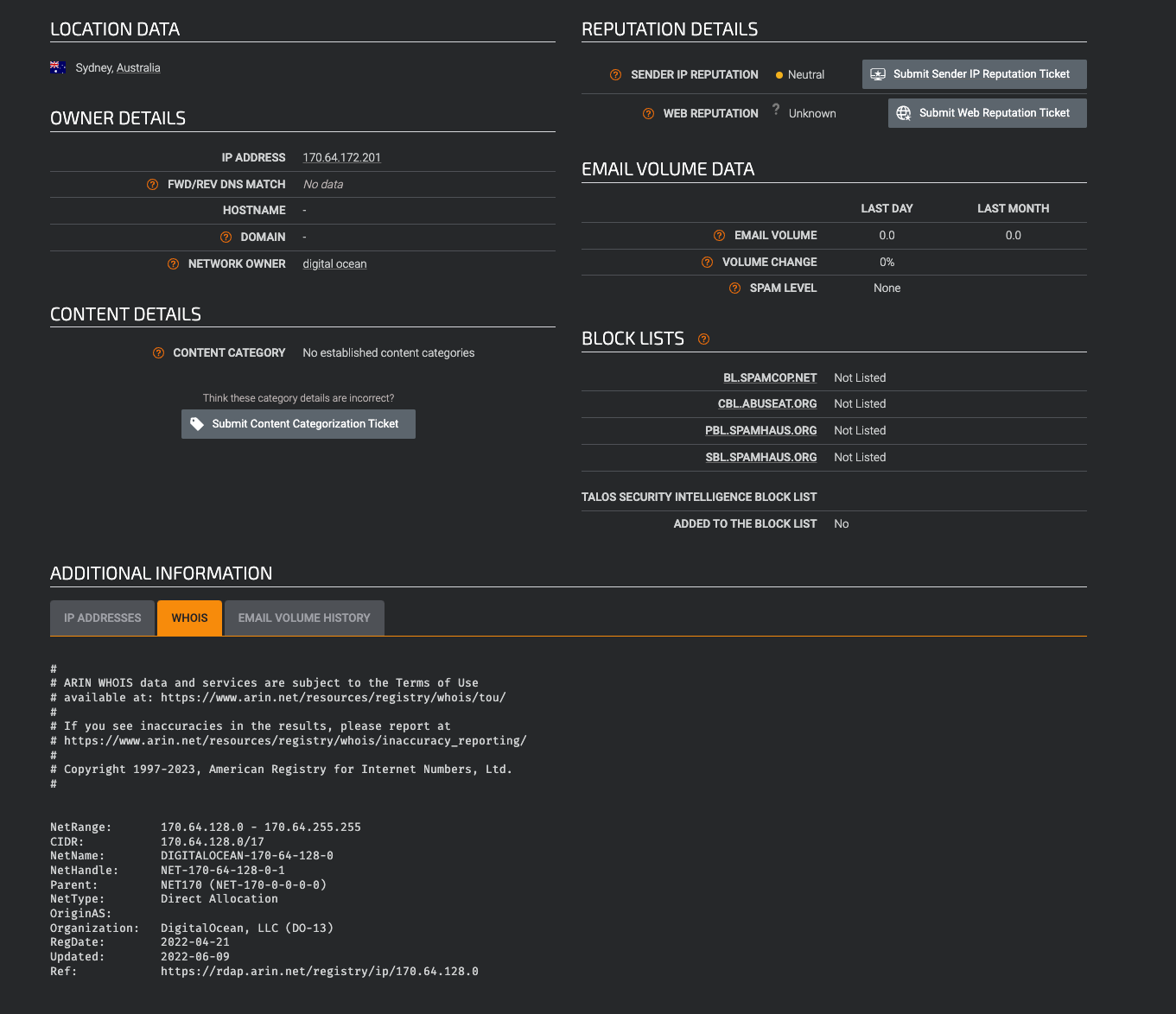Open the SBL.SPAMHAUS.ORG block list link

(x=761, y=457)
